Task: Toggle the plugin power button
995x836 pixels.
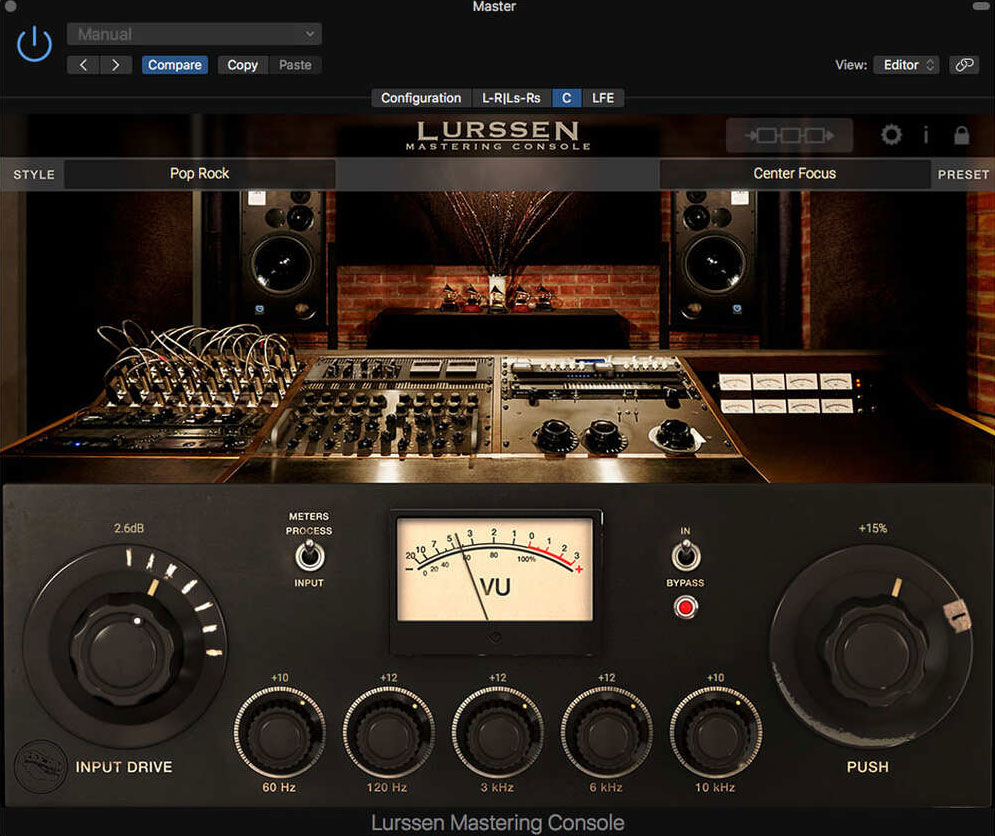Action: (x=34, y=44)
